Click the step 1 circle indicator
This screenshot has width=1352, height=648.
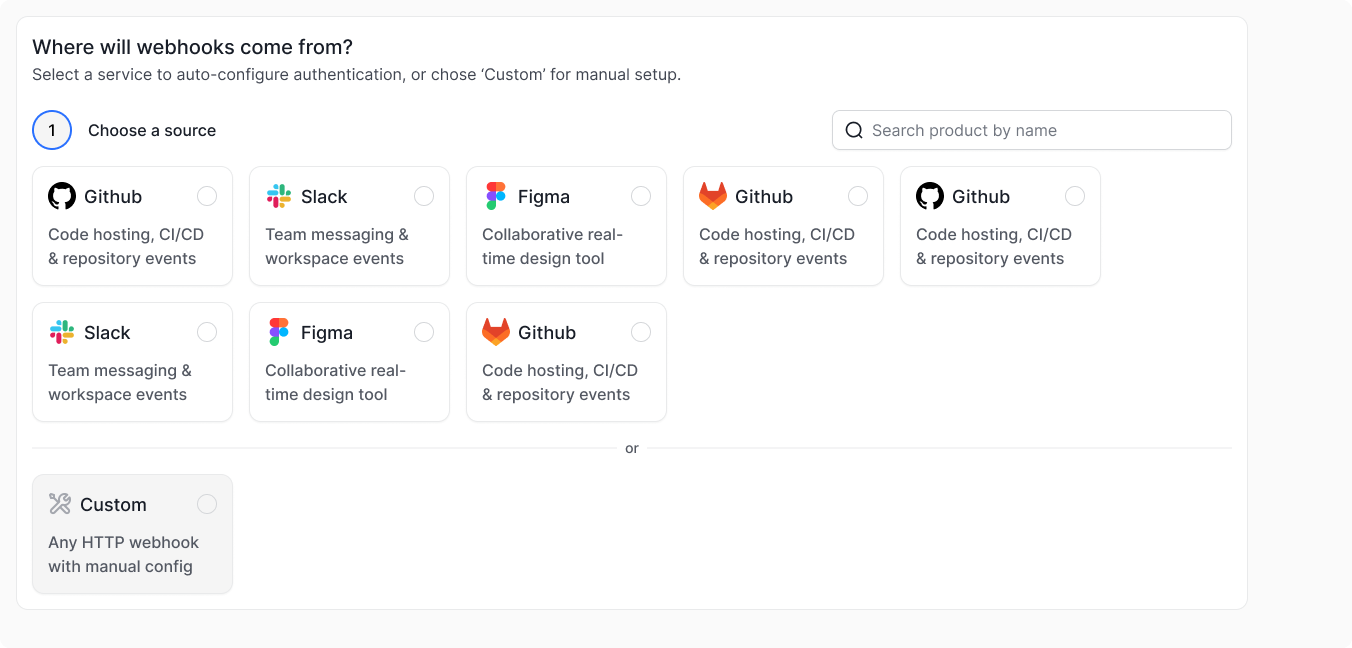(52, 130)
